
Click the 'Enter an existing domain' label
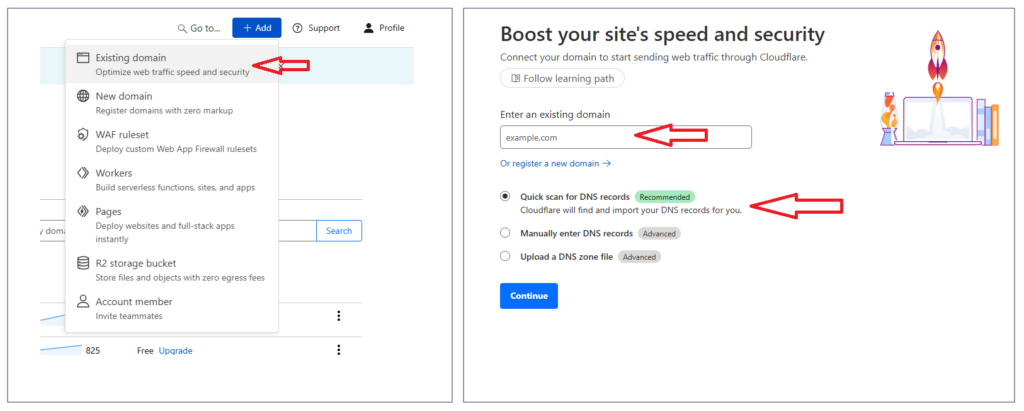tap(555, 114)
